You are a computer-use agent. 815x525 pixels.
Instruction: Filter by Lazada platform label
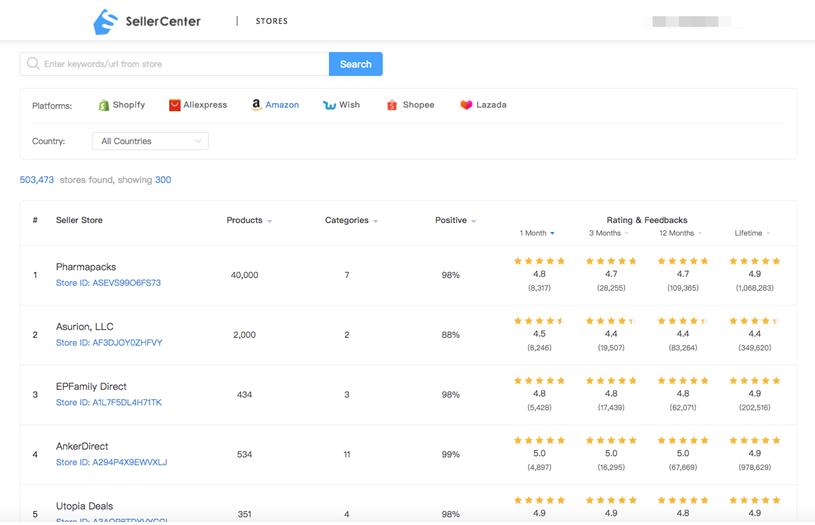pos(491,104)
